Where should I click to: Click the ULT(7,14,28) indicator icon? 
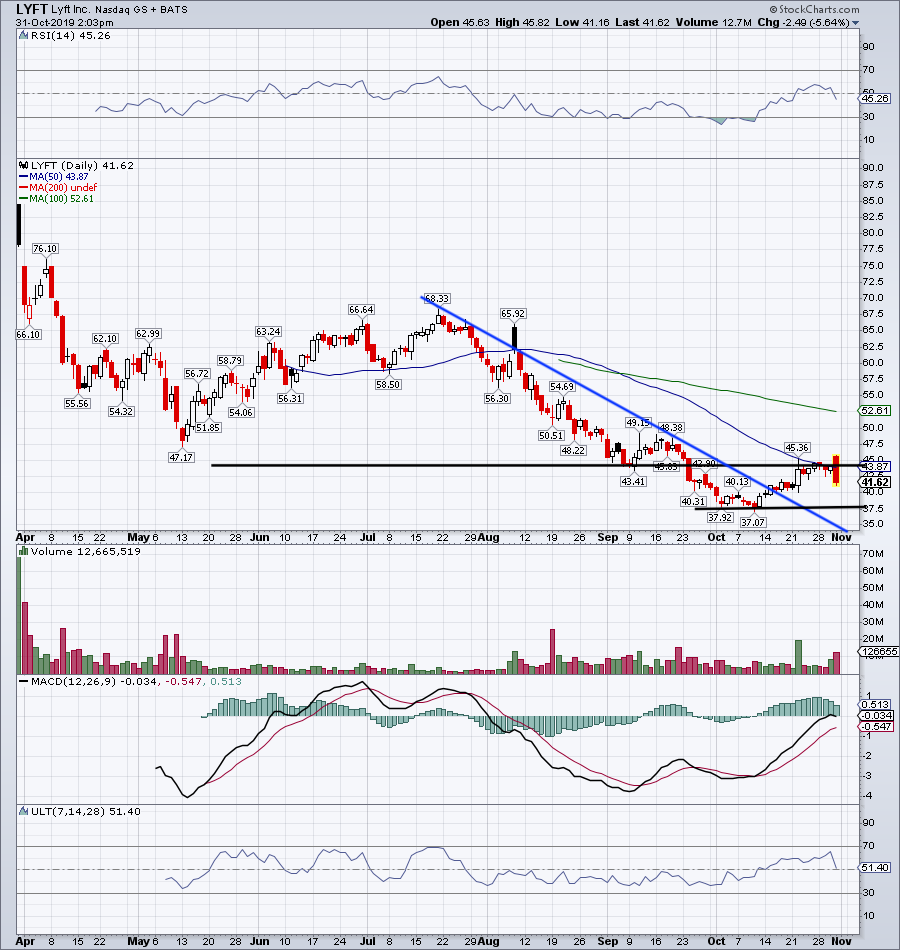click(23, 811)
